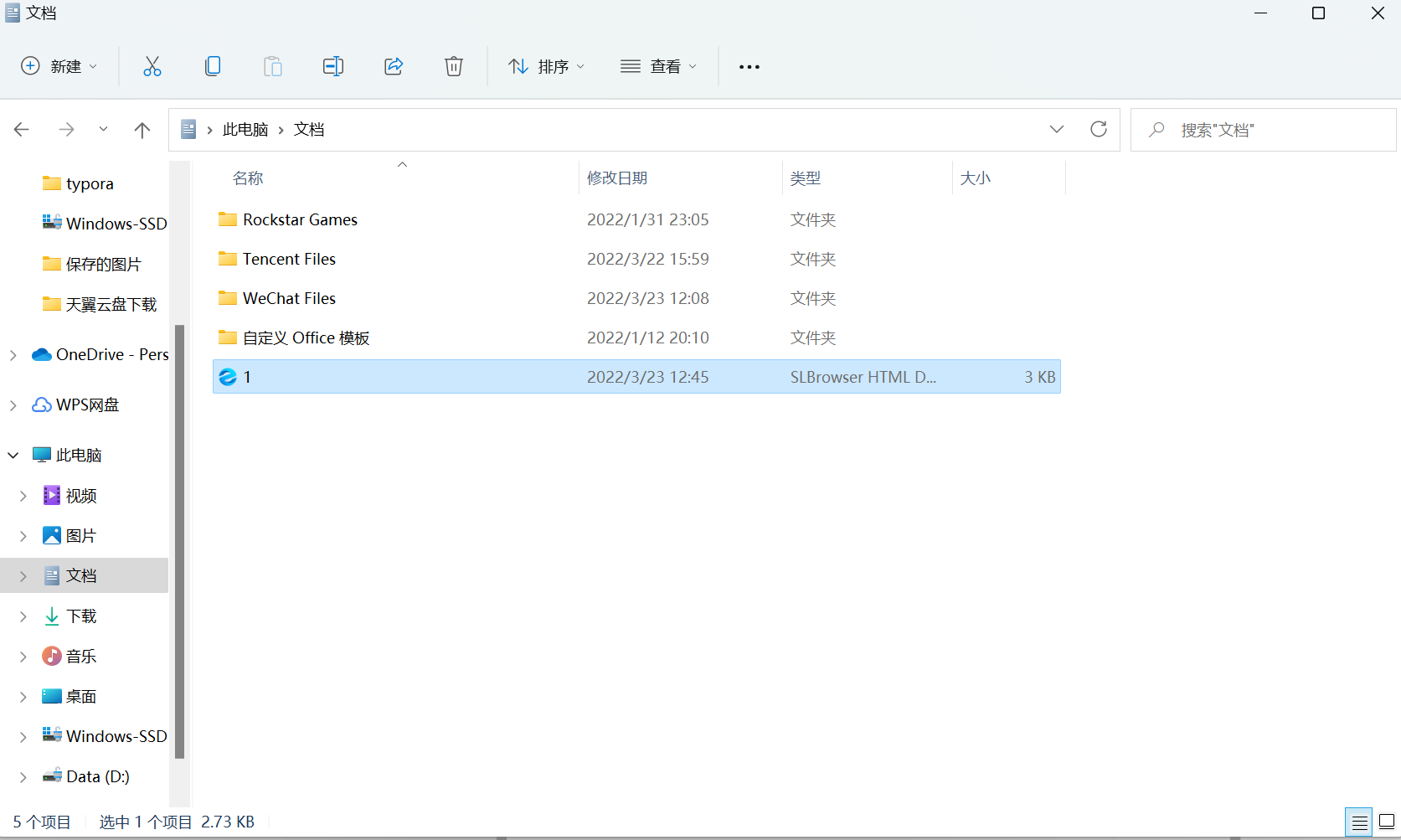The width and height of the screenshot is (1401, 840).
Task: Click the 自定义 Office 模板 folder icon
Action: tap(228, 338)
